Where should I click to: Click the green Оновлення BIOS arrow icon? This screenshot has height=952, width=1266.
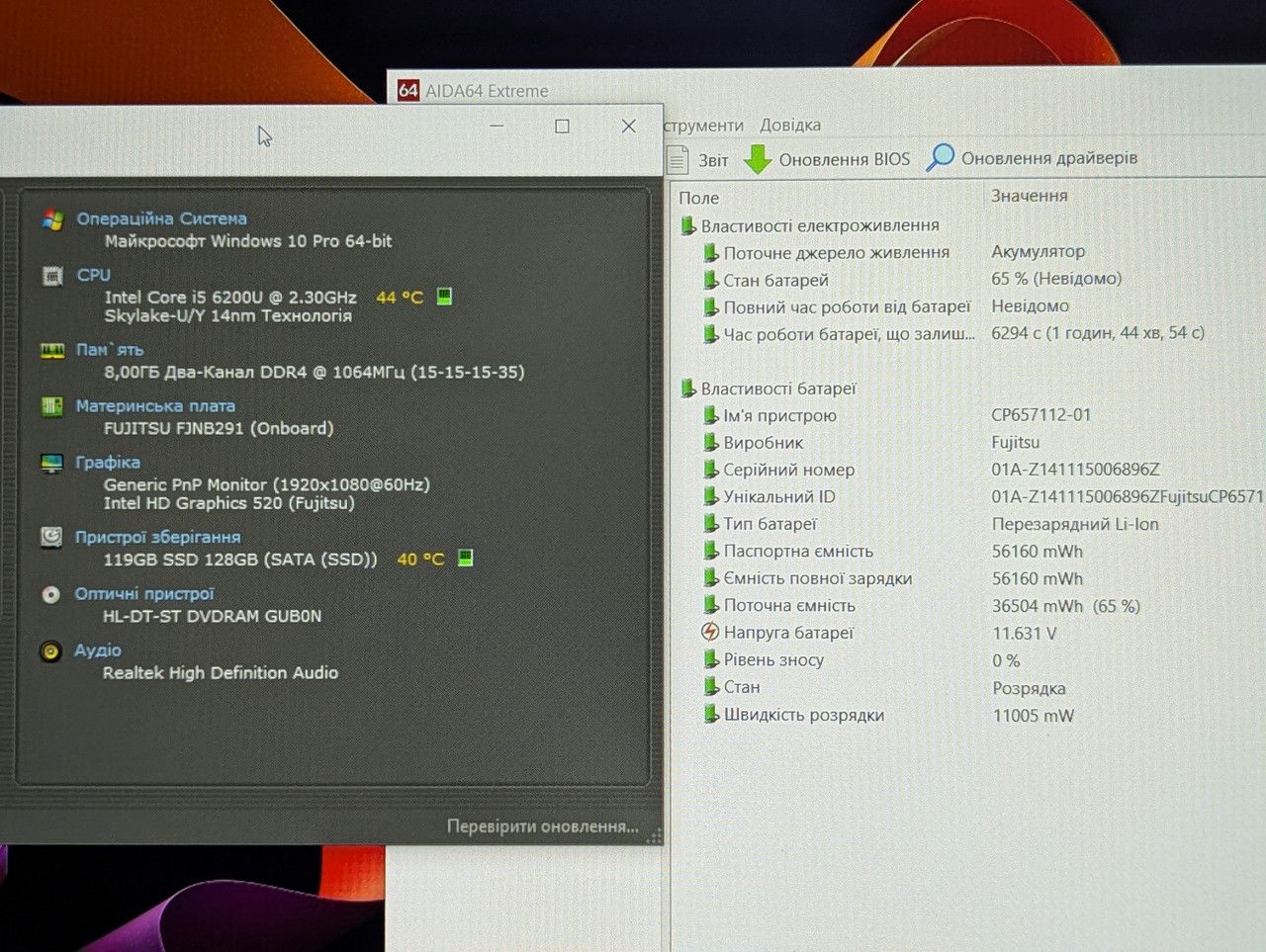click(x=758, y=159)
